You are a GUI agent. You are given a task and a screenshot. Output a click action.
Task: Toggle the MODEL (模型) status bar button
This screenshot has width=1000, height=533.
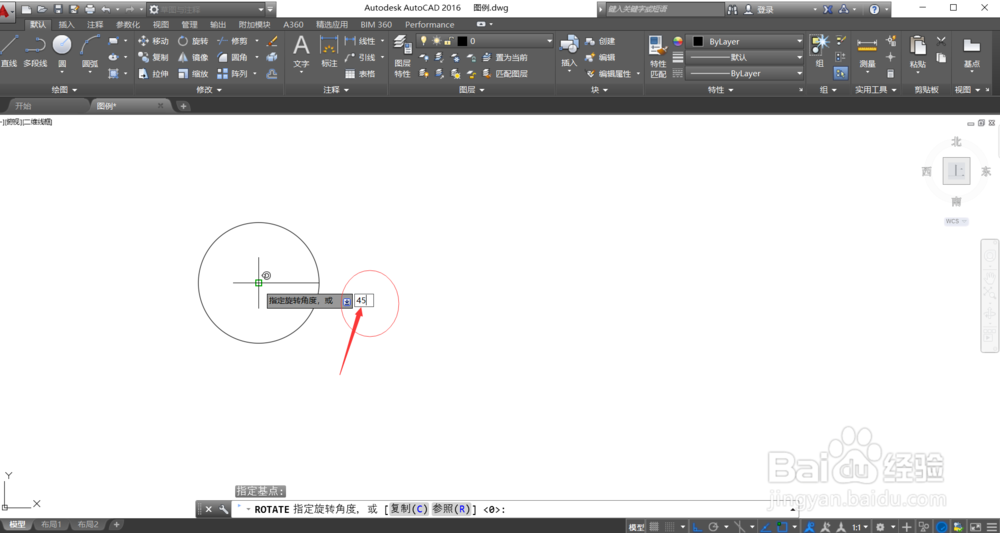(636, 527)
